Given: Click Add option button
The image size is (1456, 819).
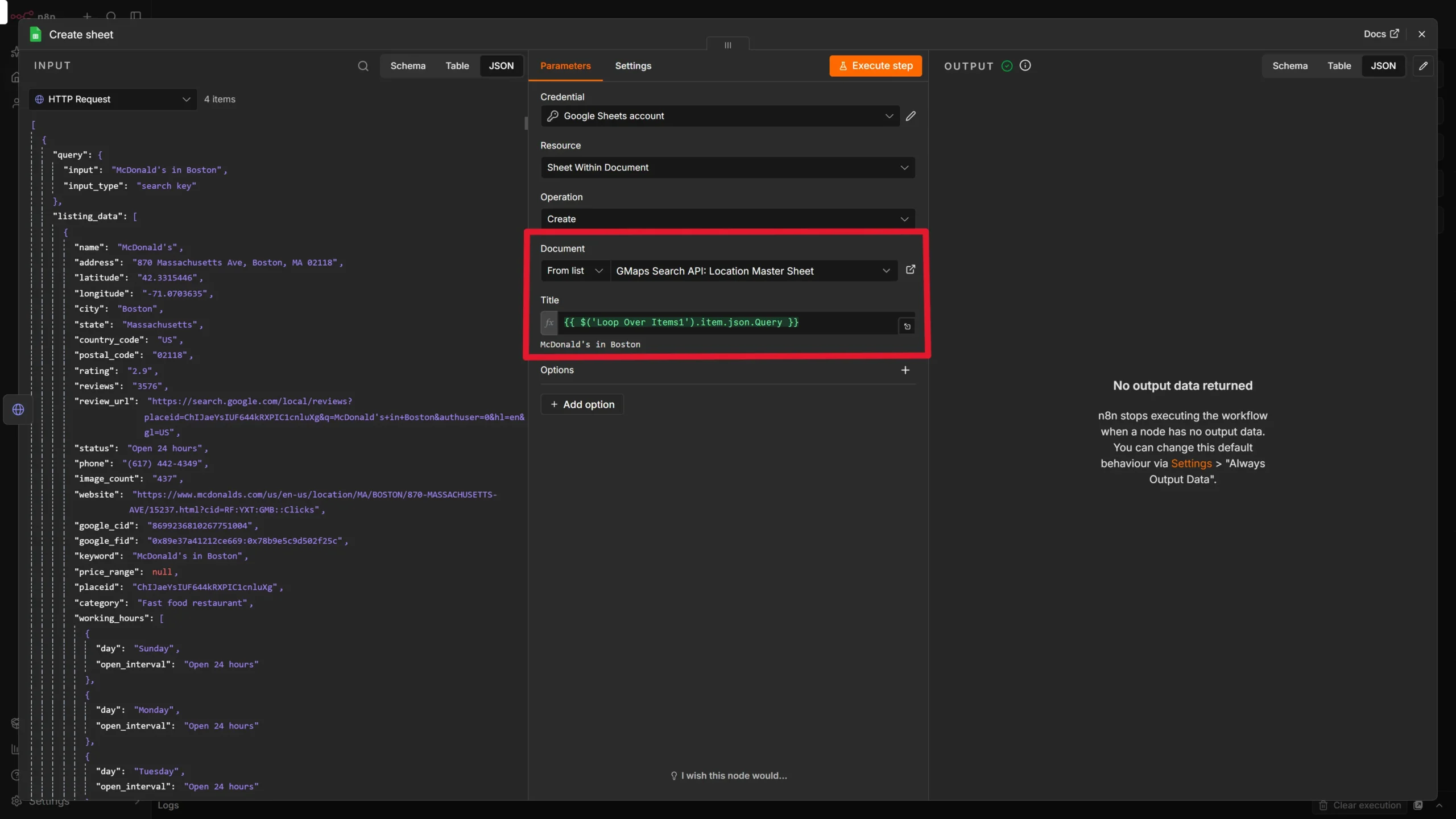Looking at the screenshot, I should (x=582, y=404).
